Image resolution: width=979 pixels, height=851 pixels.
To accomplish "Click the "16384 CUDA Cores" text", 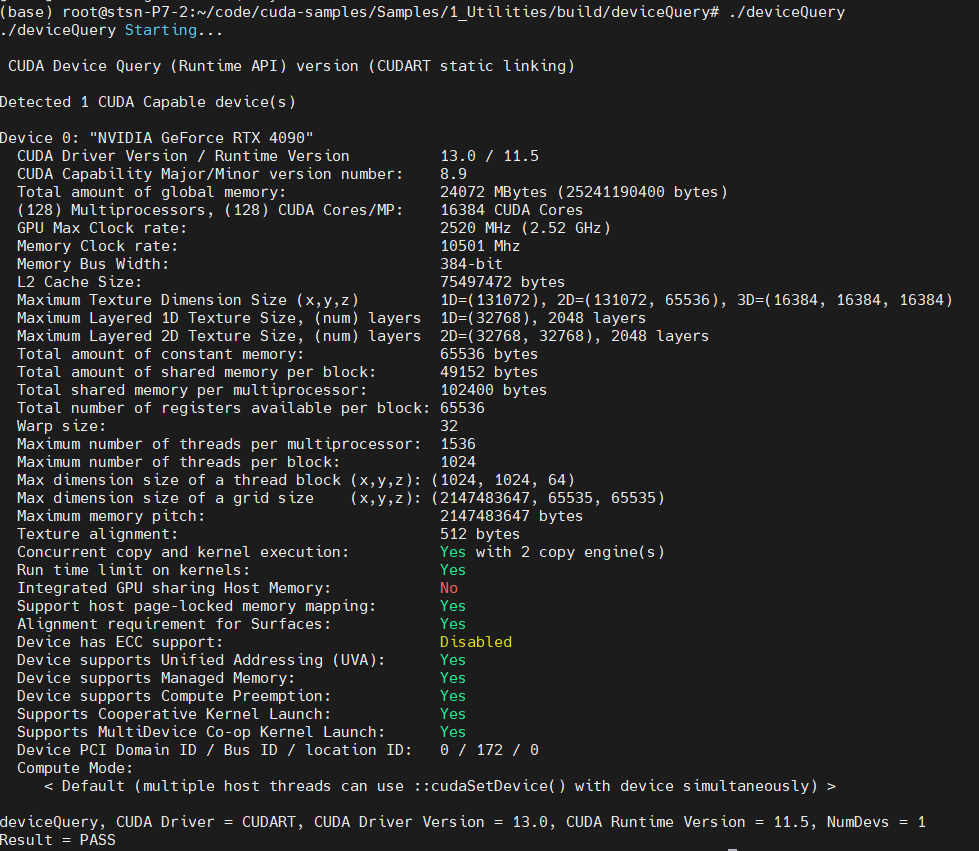I will coord(511,210).
